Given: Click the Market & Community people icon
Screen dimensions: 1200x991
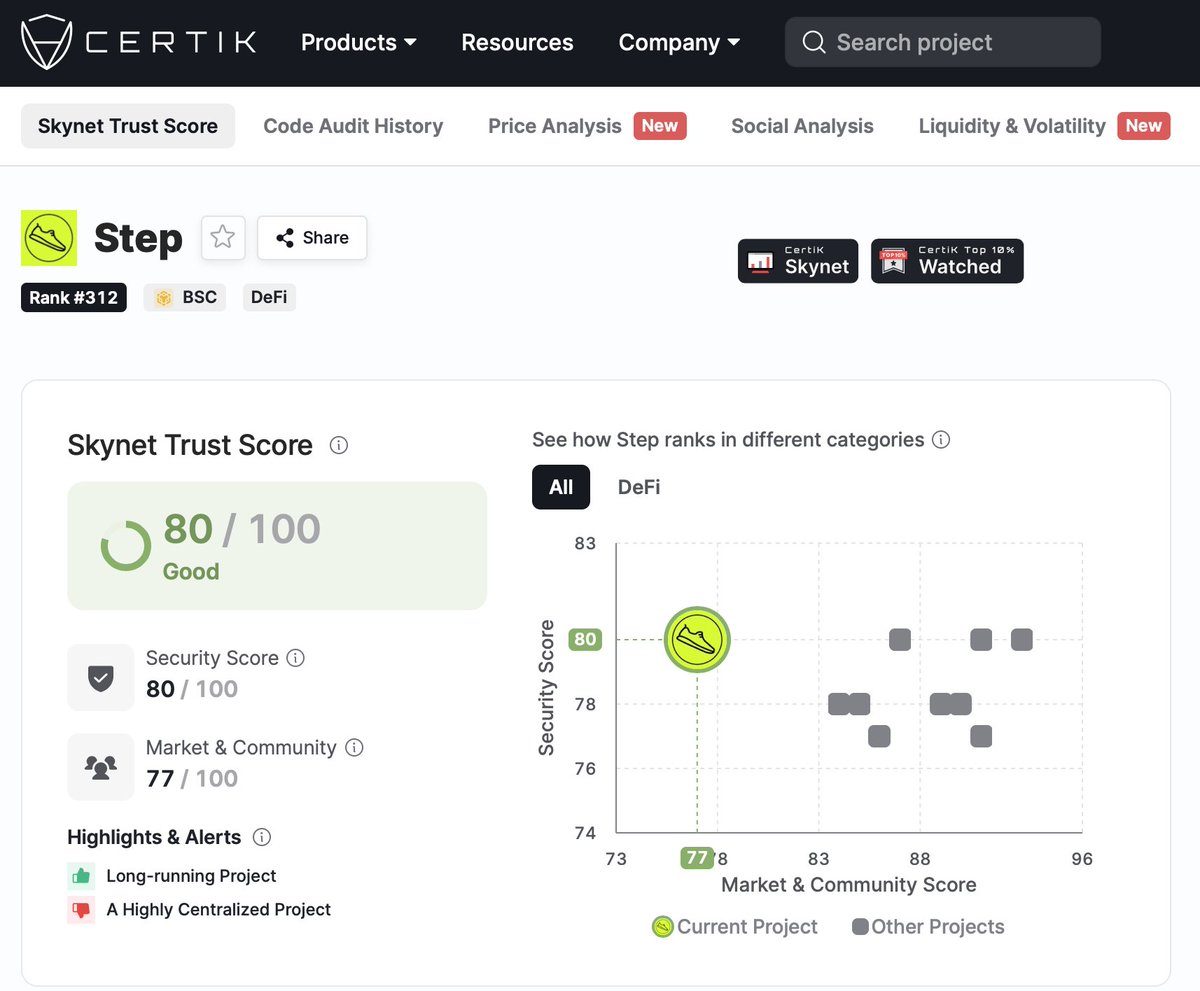Looking at the screenshot, I should [x=101, y=767].
